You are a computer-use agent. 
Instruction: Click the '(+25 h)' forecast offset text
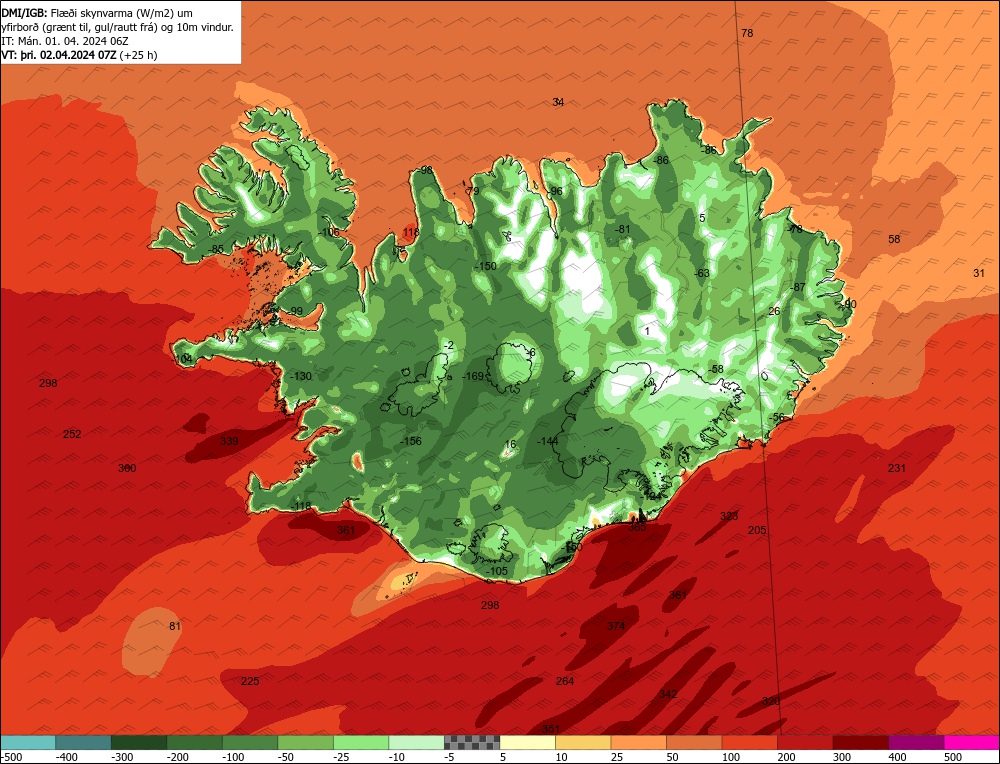138,55
